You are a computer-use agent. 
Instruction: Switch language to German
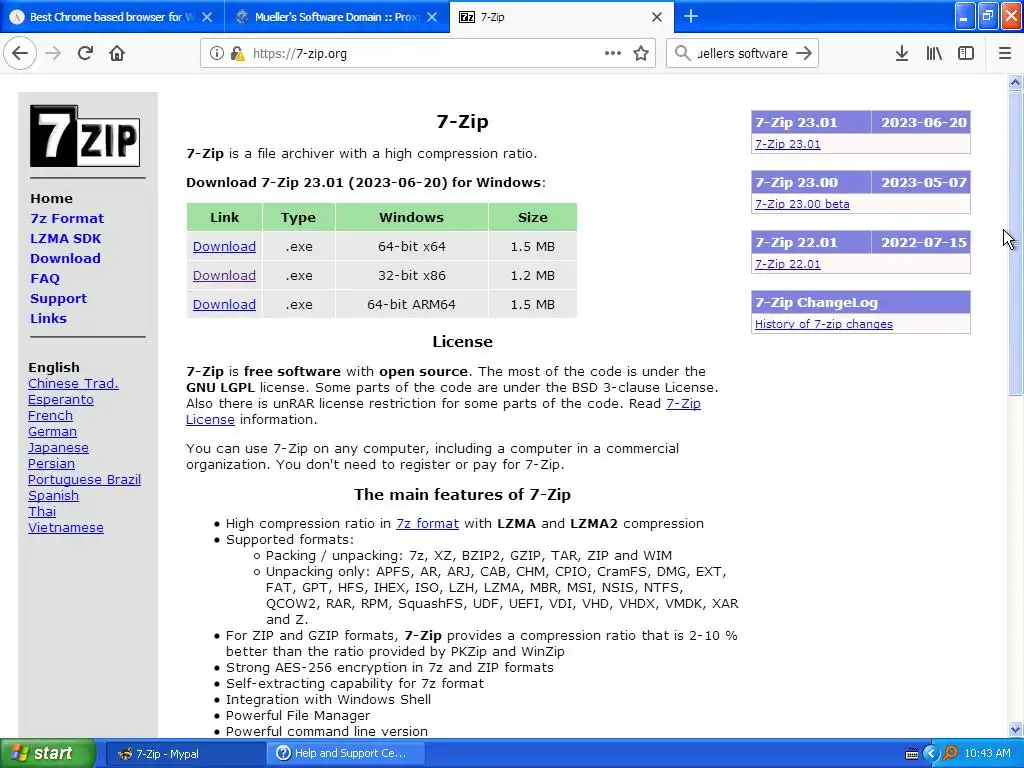[52, 432]
